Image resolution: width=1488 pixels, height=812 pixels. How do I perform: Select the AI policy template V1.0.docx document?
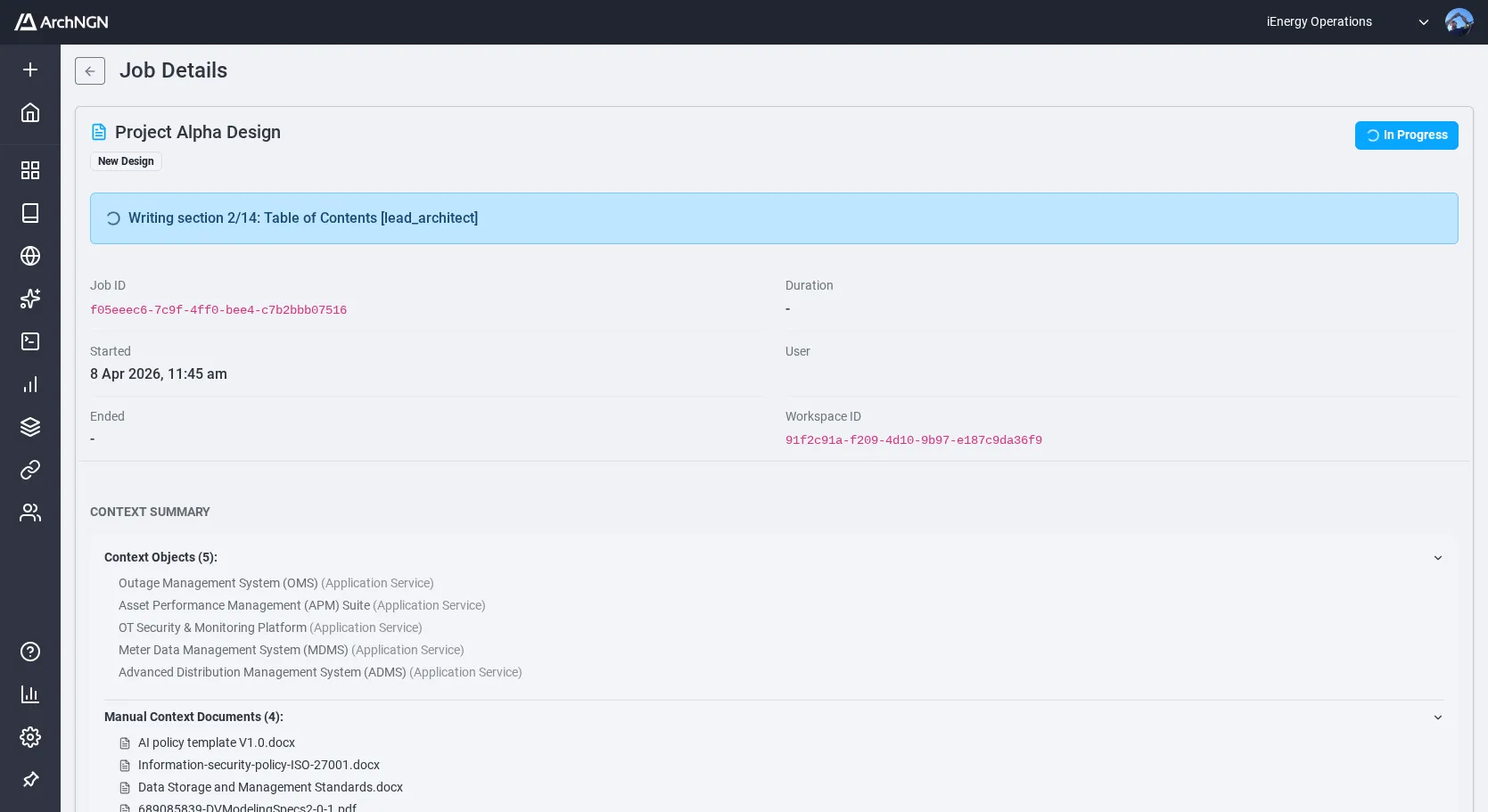point(216,742)
